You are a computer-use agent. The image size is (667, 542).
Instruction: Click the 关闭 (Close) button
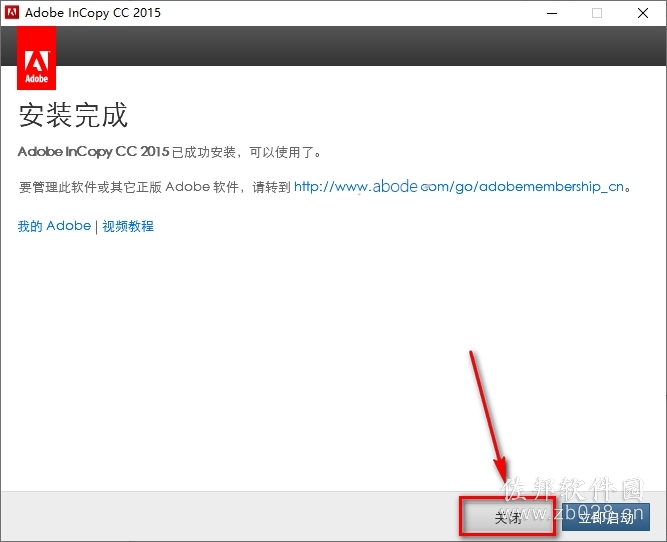pyautogui.click(x=508, y=517)
